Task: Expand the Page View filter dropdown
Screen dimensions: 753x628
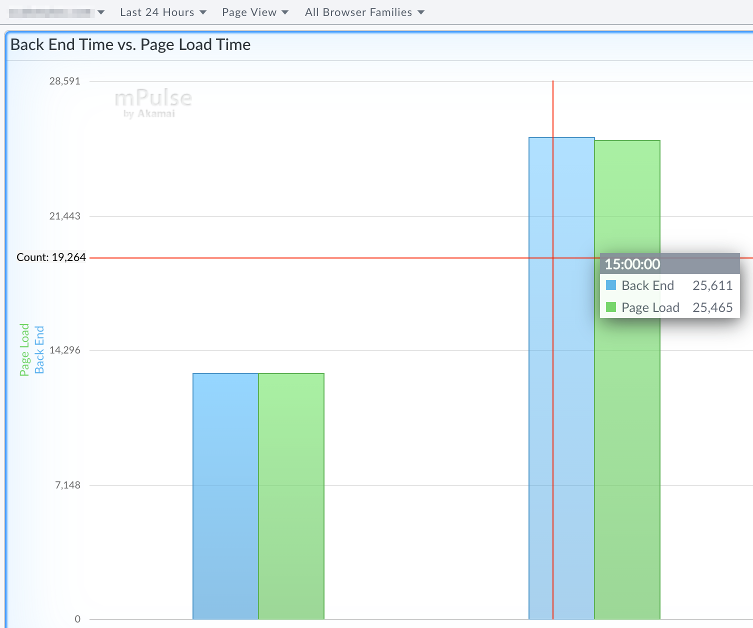Action: [255, 12]
